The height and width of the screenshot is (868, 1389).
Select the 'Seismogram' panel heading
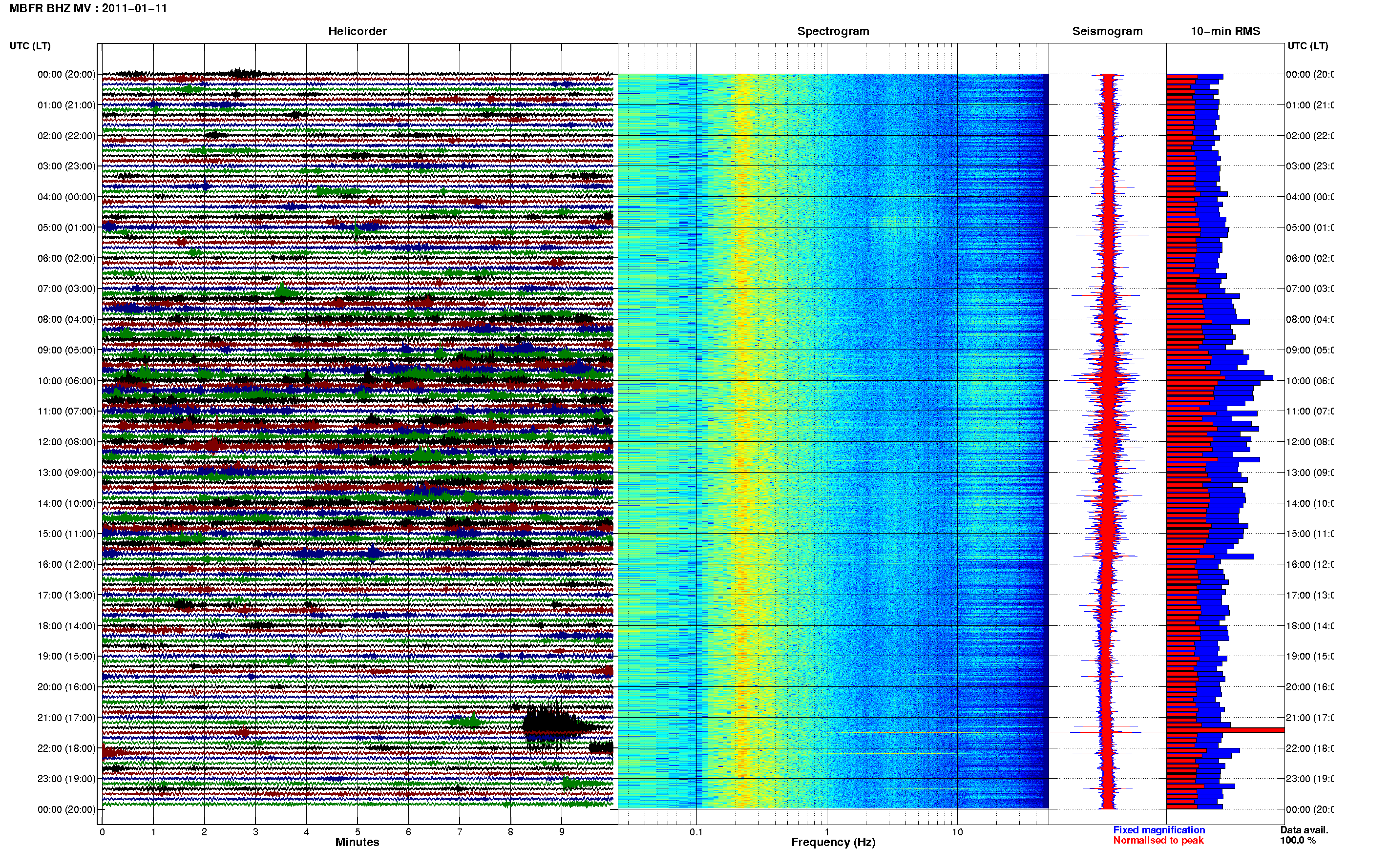(x=1107, y=32)
